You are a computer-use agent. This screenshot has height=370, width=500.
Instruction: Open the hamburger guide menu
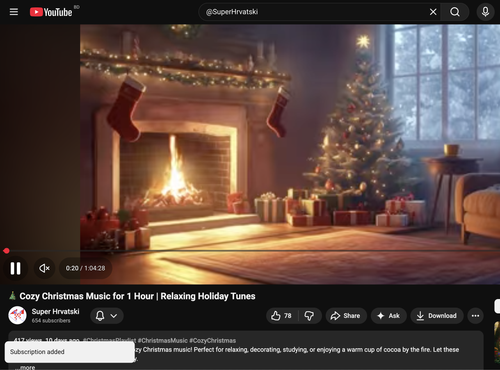[x=14, y=12]
